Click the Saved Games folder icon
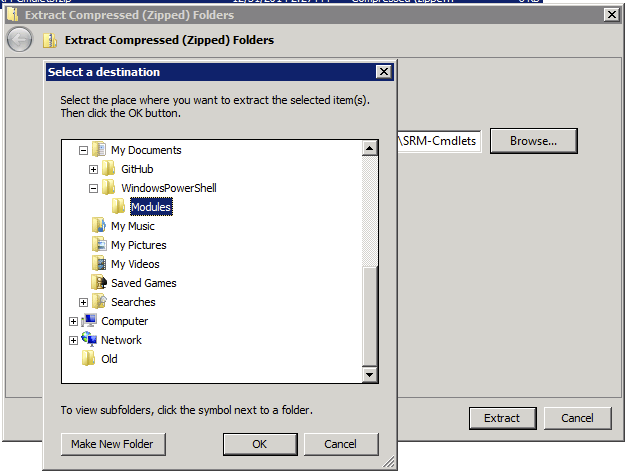Viewport: 628px width, 476px height. tap(99, 282)
